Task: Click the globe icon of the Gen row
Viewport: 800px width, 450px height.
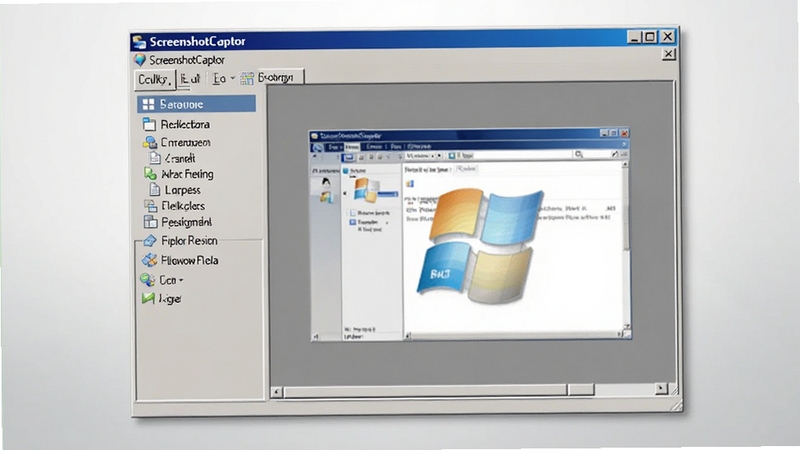Action: [147, 280]
